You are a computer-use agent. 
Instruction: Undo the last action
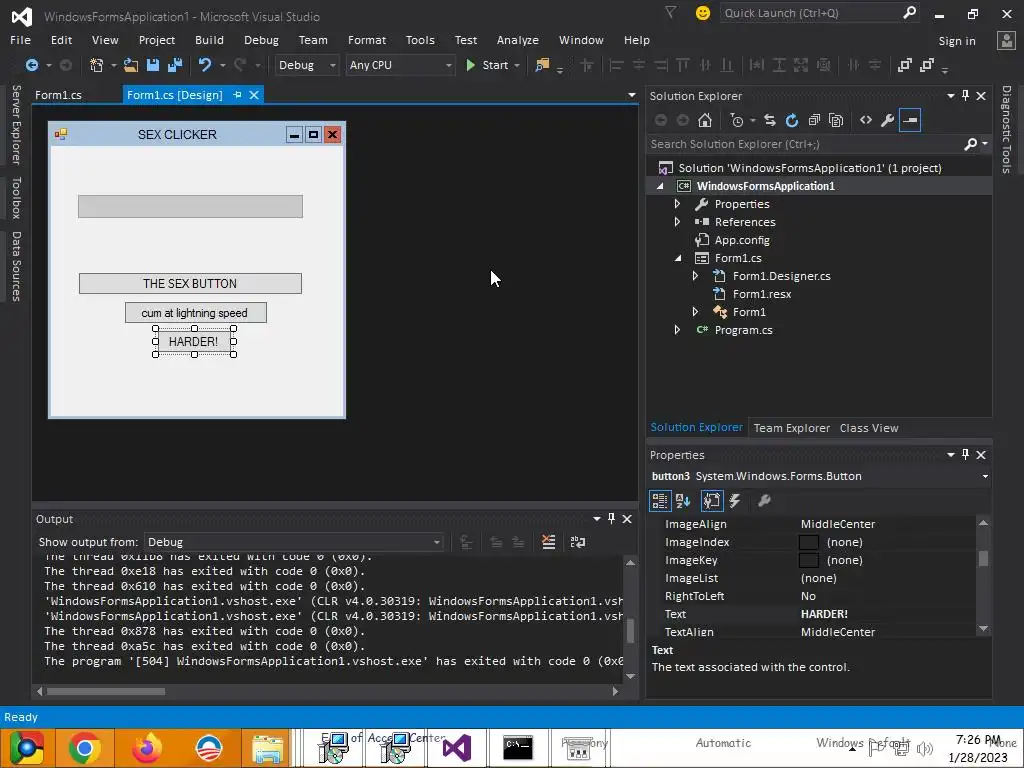pos(205,65)
